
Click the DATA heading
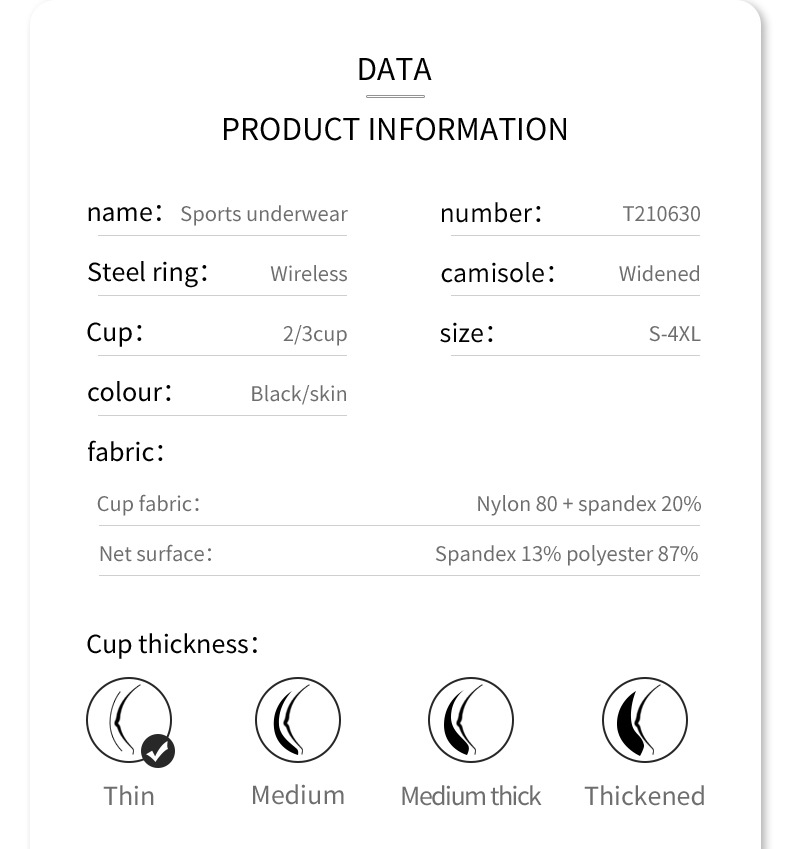tap(395, 70)
